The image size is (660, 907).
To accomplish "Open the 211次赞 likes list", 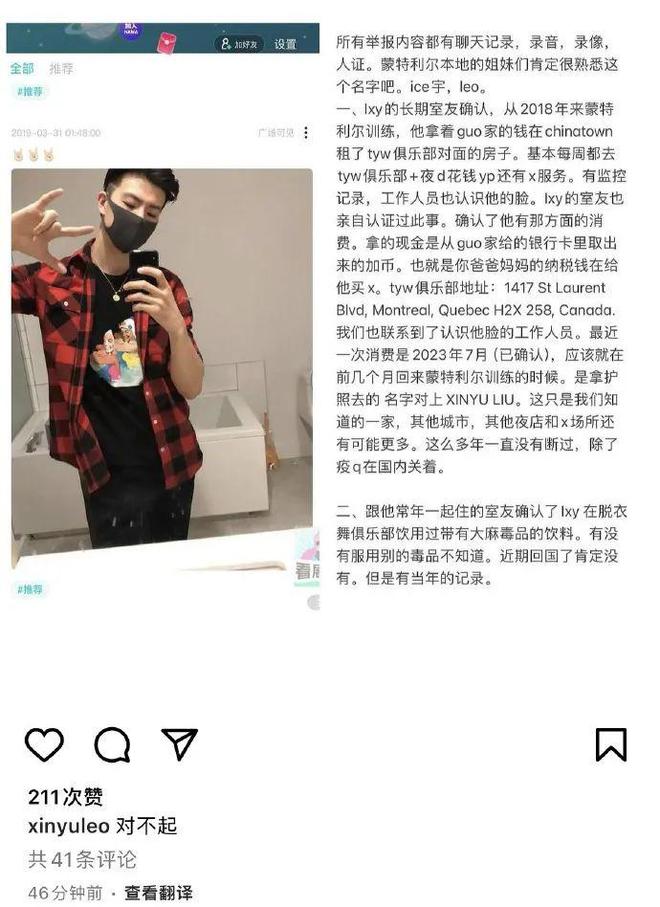I will (x=65, y=797).
